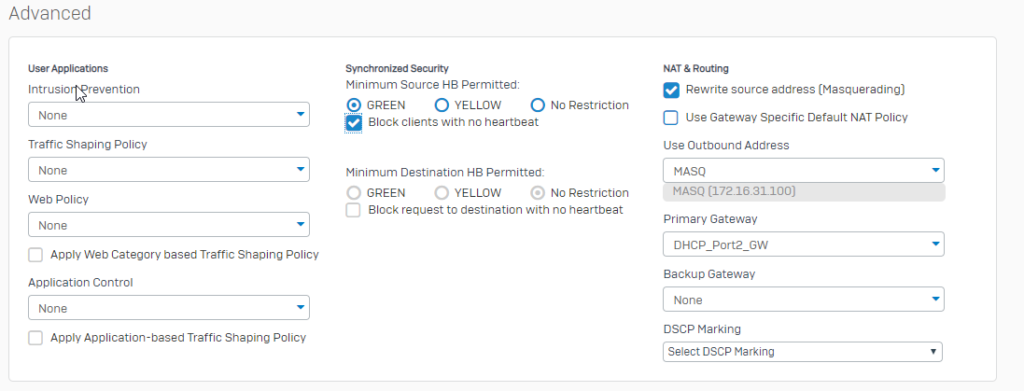This screenshot has height=391, width=1024.
Task: Choose No Restriction for Minimum Source HB
Action: click(x=537, y=105)
